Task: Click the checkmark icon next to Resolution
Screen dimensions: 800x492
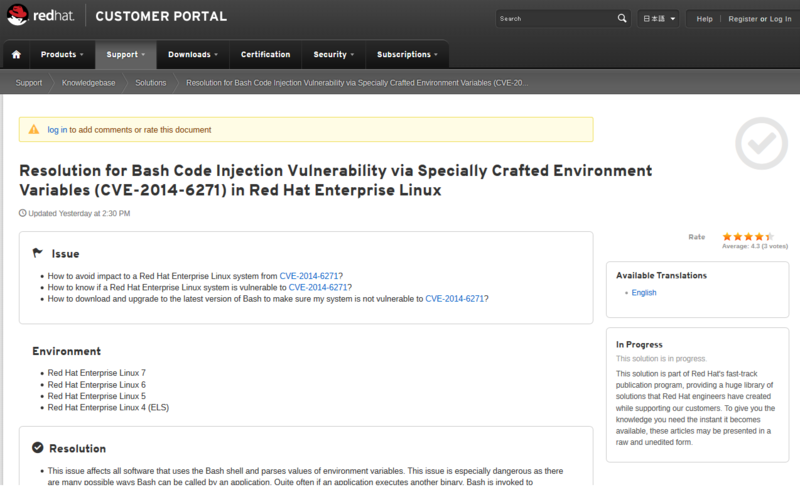Action: pyautogui.click(x=38, y=448)
